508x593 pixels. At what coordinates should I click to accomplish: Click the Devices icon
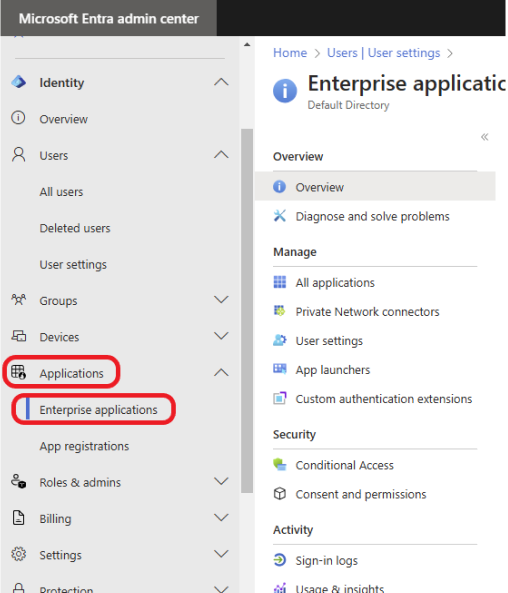pos(19,336)
